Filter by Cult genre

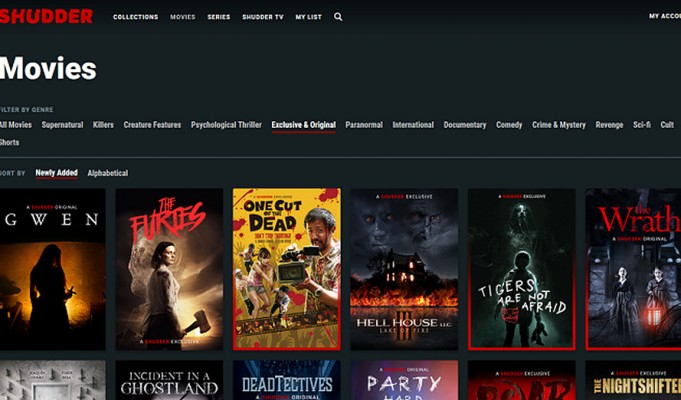click(x=667, y=125)
